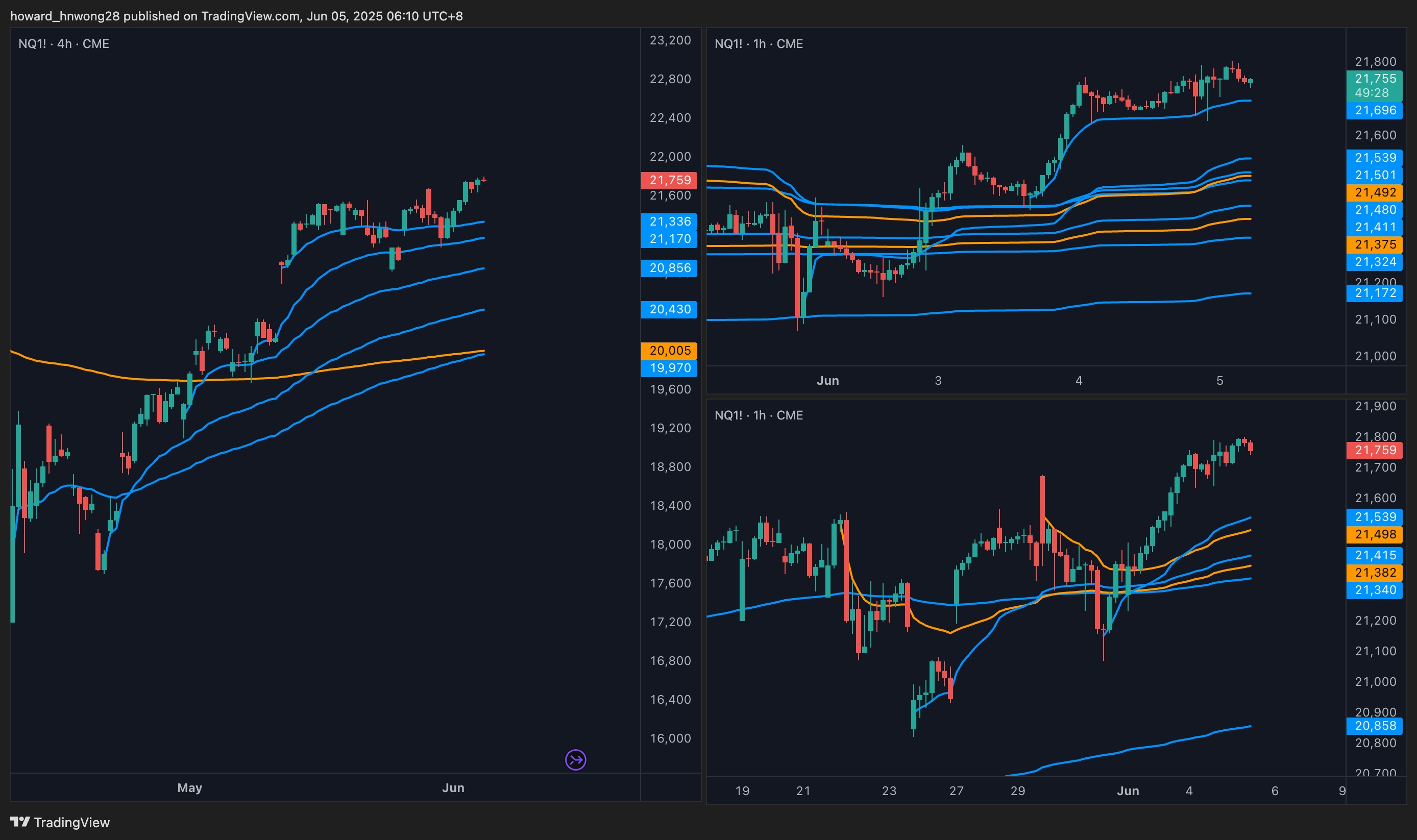Click the blue 21,172 price label
Screen dimensions: 1417x840
coord(1375,293)
